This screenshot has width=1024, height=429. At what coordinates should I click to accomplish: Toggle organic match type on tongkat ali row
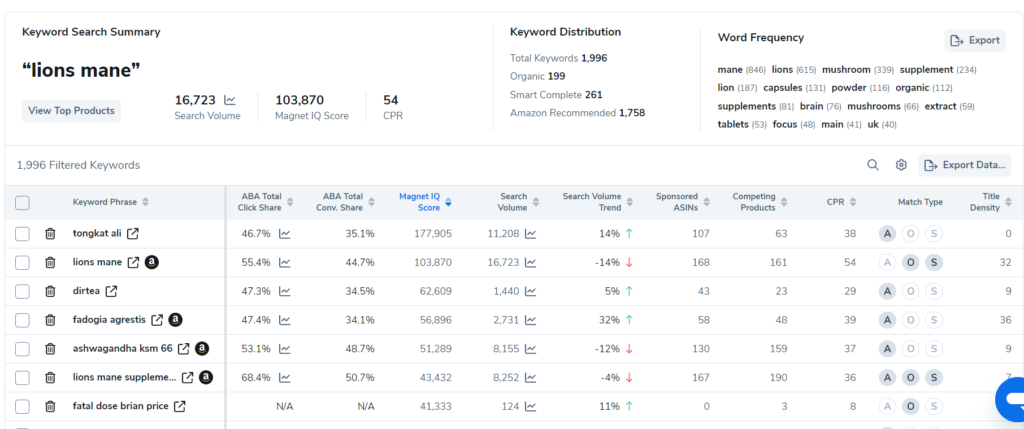click(910, 234)
